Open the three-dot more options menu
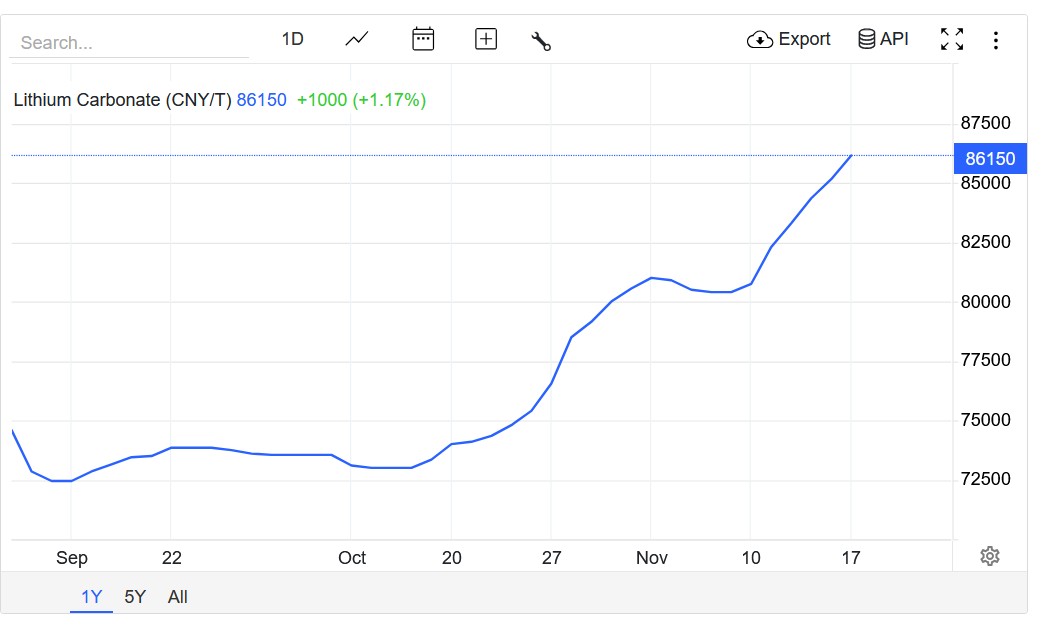Screen dimensions: 1048x629 point(995,40)
